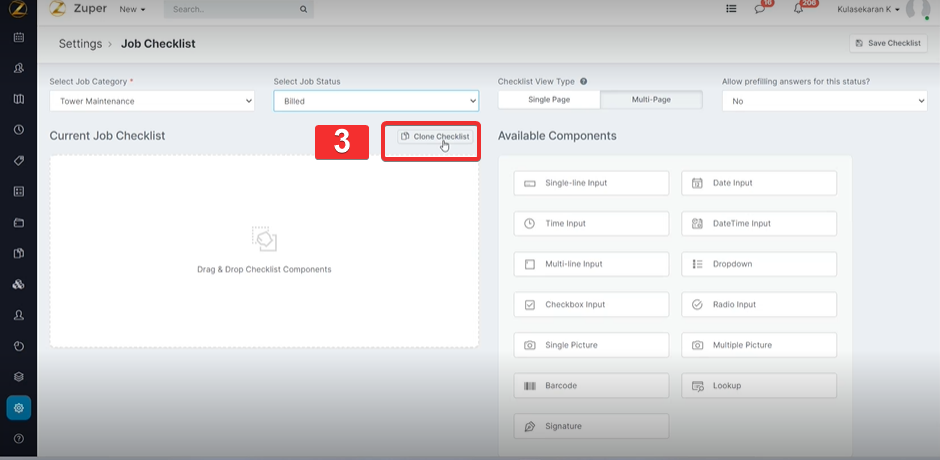Switch checklist view to Multi-Page
Viewport: 940px width, 460px height.
tap(651, 100)
